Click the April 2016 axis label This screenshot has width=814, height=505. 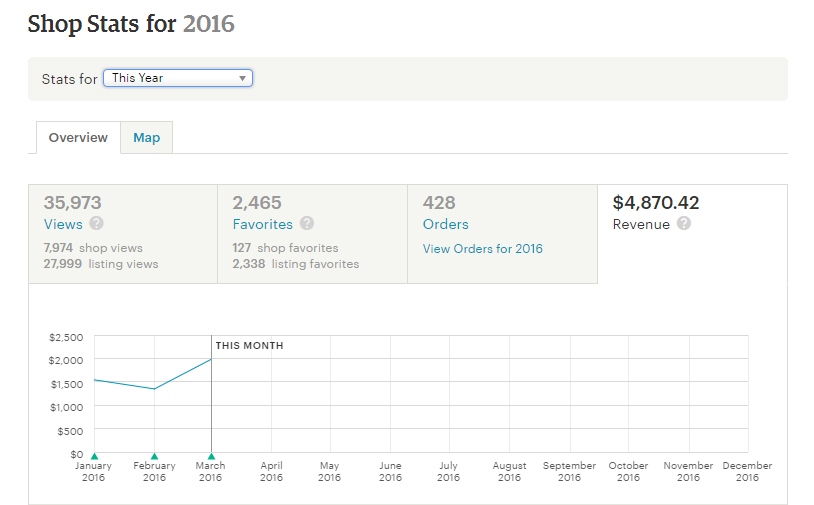271,471
